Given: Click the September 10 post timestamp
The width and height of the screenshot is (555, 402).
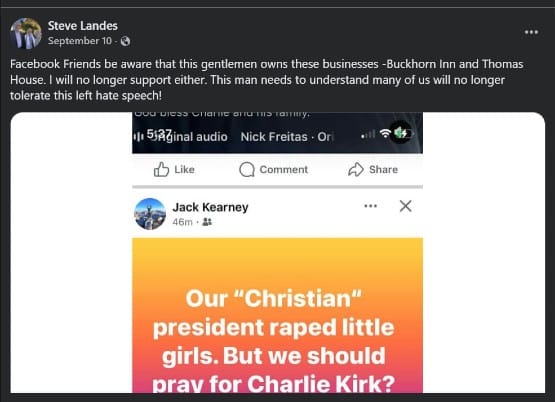Looking at the screenshot, I should pos(80,41).
